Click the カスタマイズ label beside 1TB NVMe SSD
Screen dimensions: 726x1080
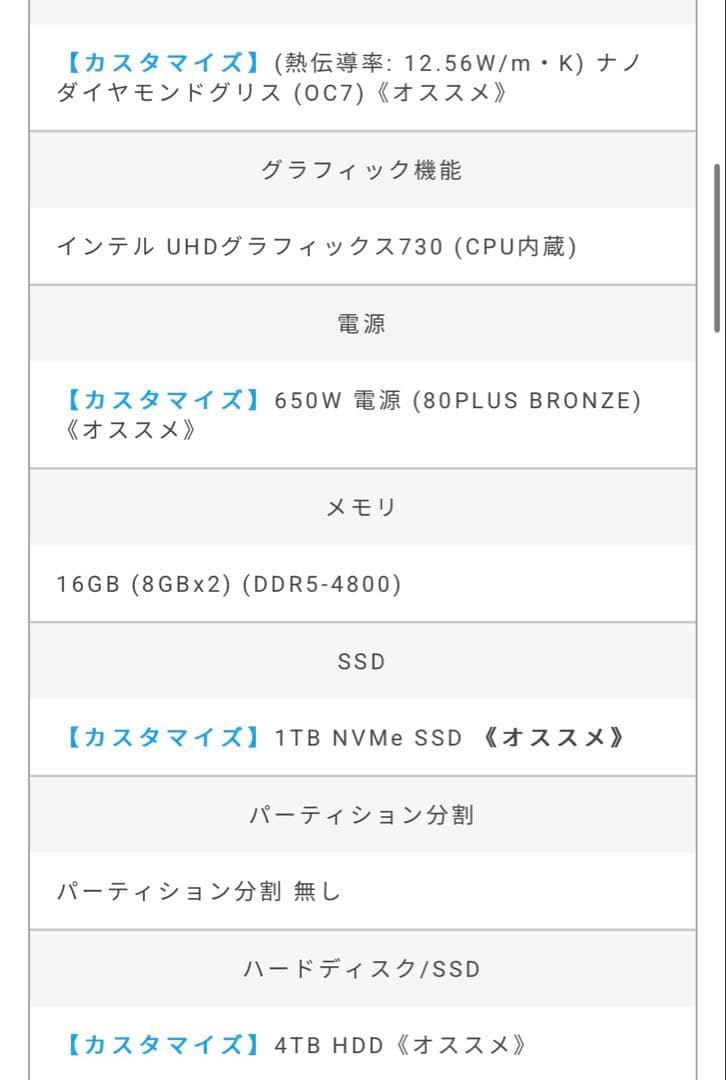point(157,738)
